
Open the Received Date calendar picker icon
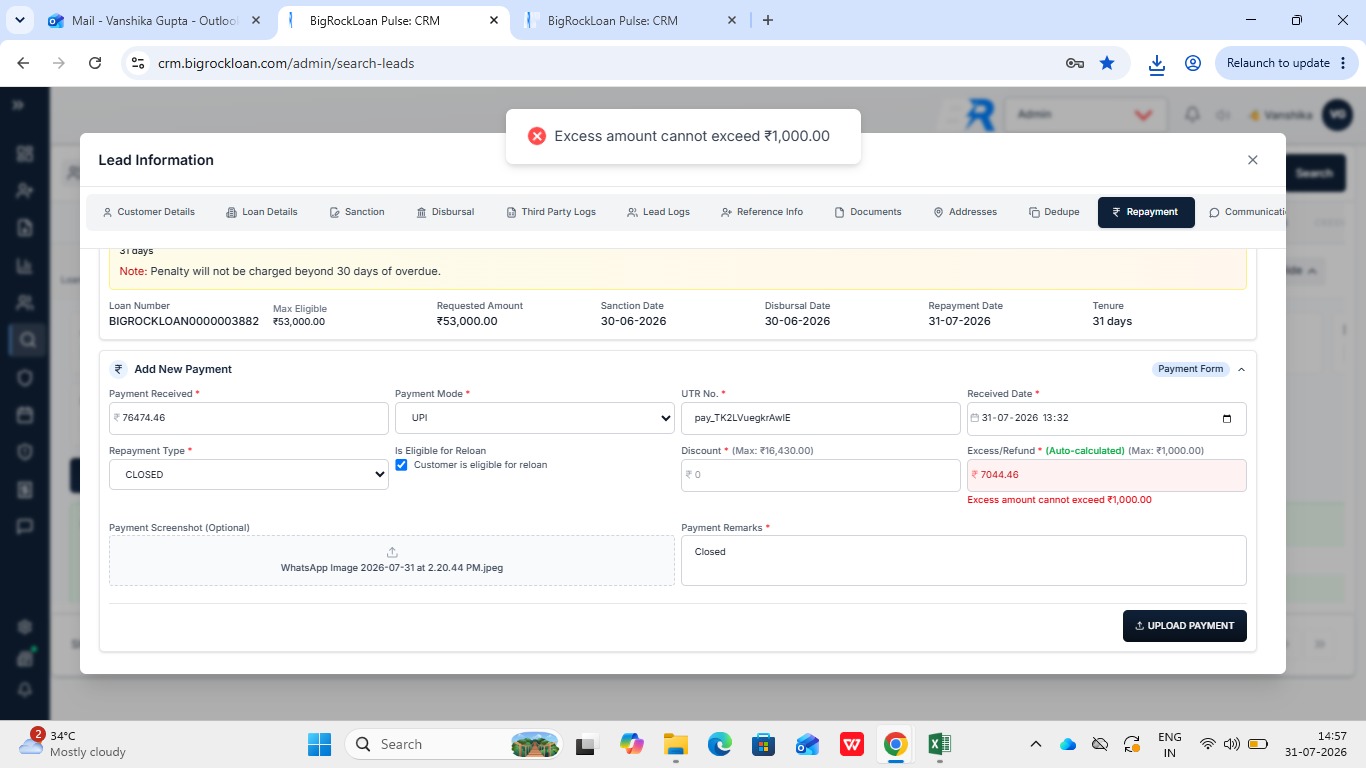(1228, 418)
